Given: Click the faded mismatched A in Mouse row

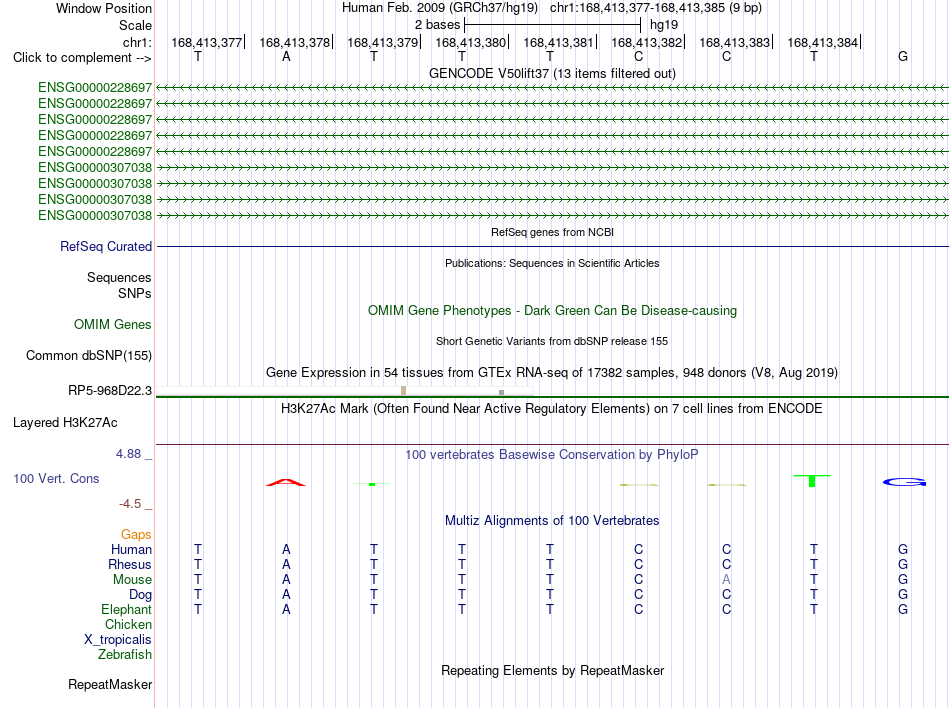Looking at the screenshot, I should click(x=726, y=580).
